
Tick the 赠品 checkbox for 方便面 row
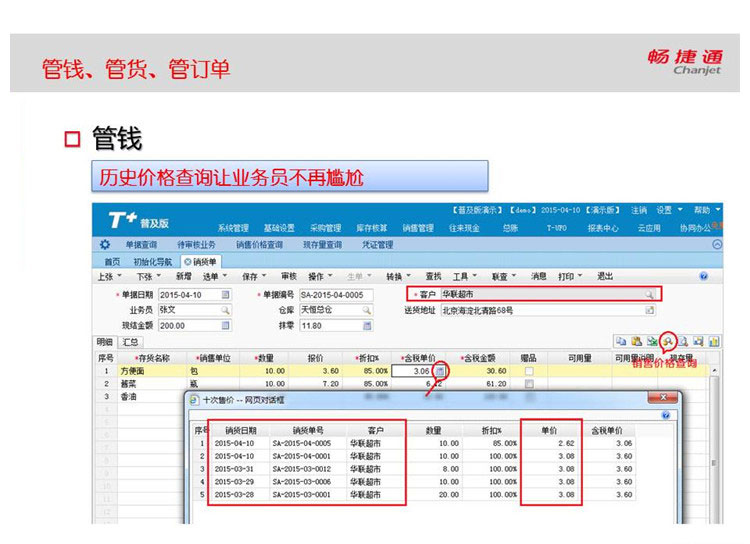pos(529,371)
